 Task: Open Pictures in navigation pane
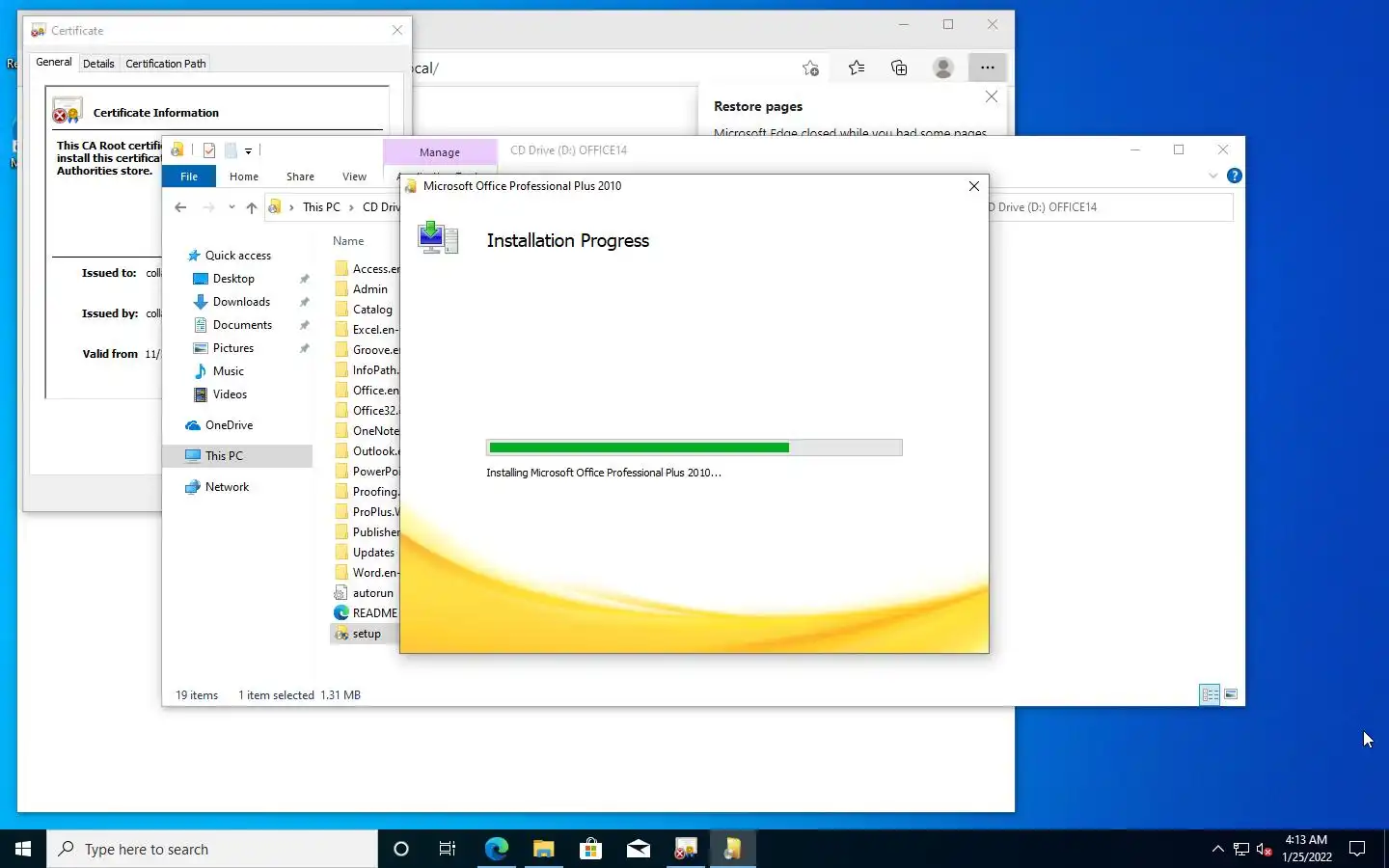[233, 348]
